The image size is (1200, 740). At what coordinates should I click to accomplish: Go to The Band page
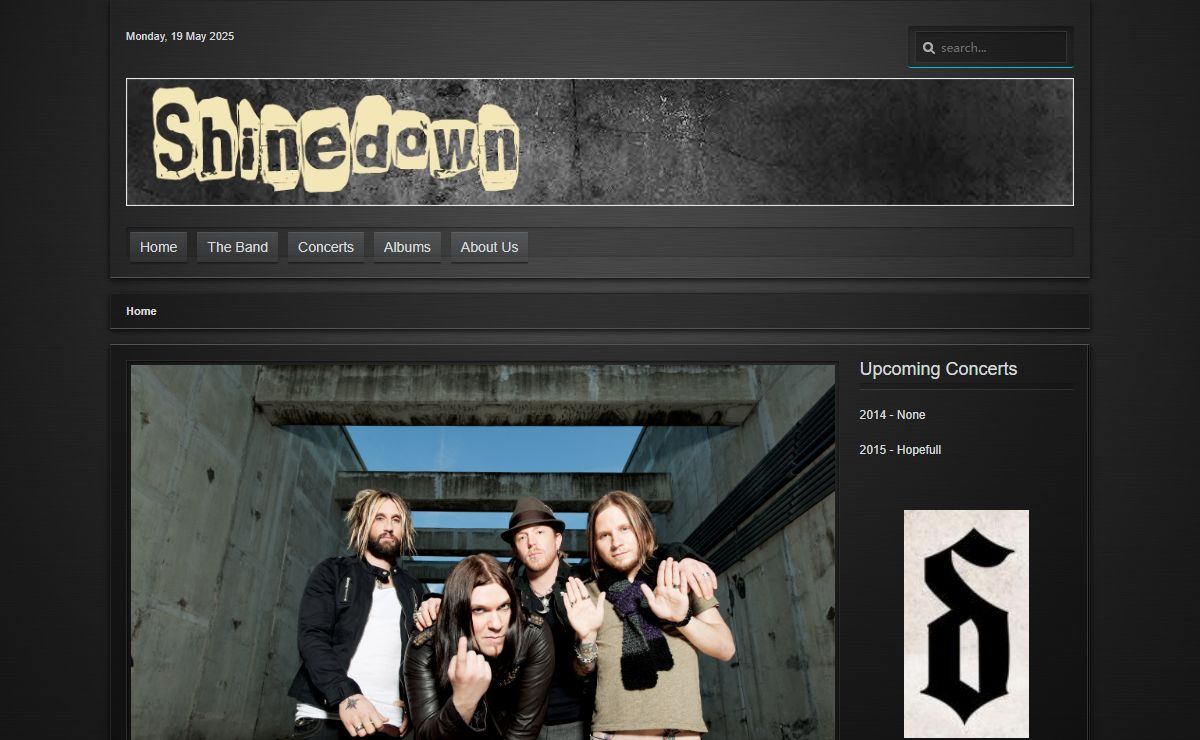pos(237,247)
